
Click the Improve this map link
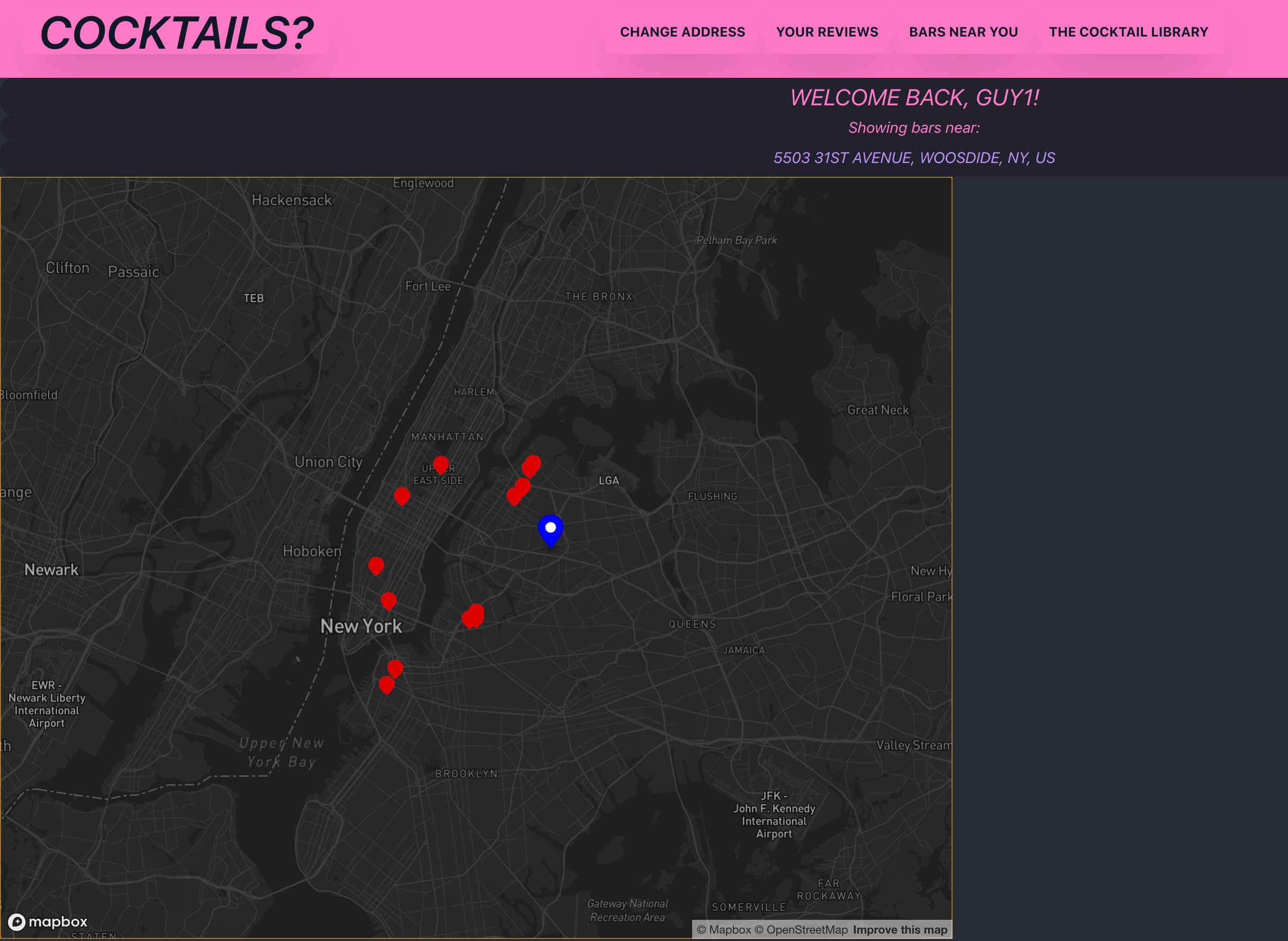900,929
